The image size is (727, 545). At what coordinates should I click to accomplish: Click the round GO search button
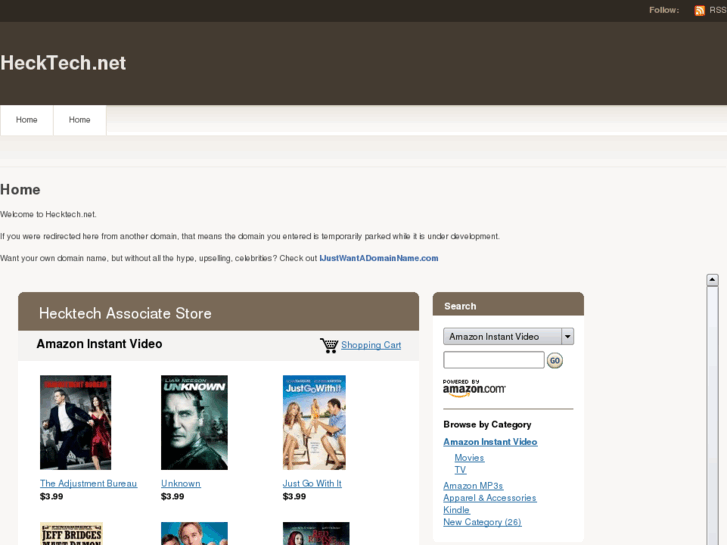(x=555, y=360)
